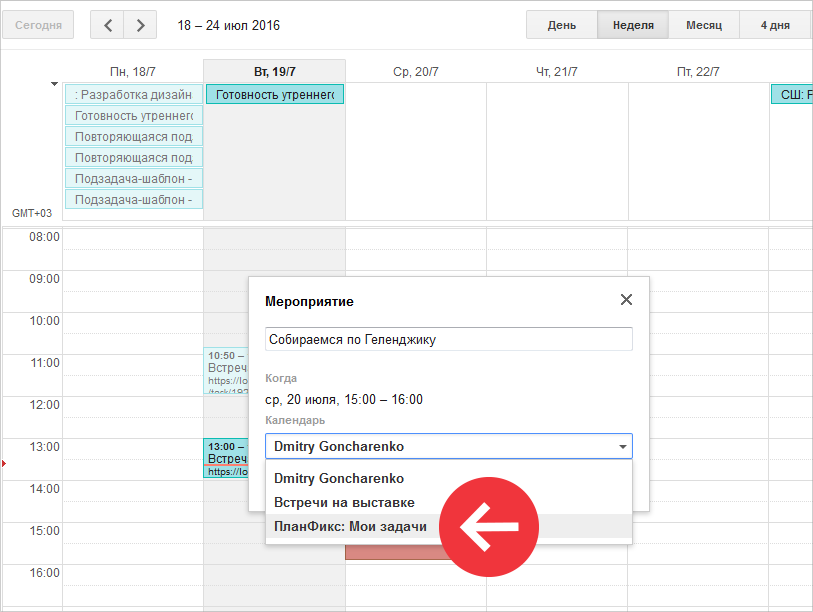Open the 10:50 Встреч event on Tuesday
The height and width of the screenshot is (612, 813).
(226, 371)
